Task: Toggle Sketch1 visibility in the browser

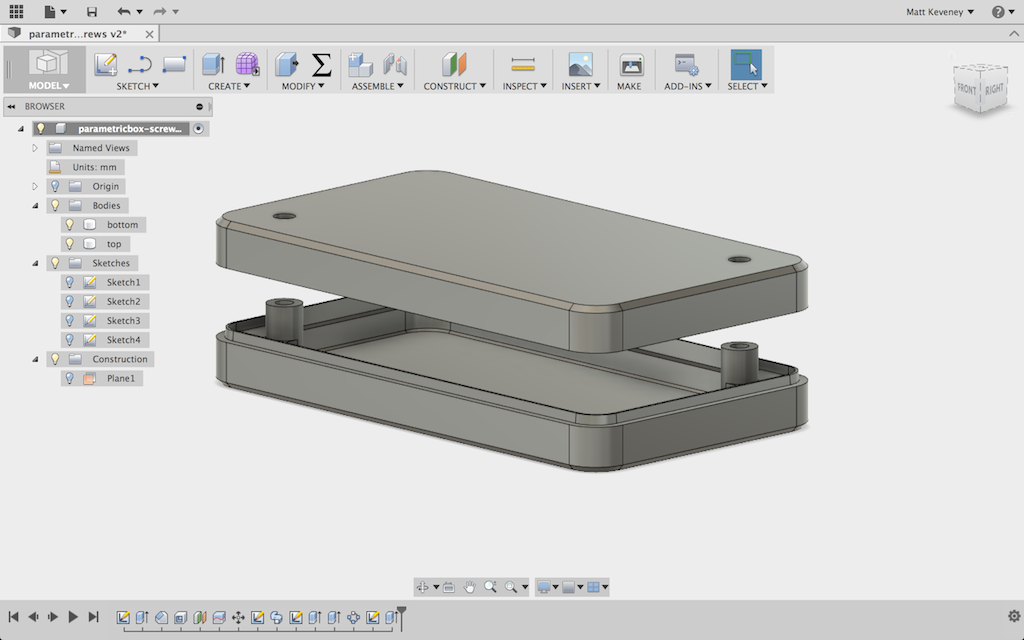Action: click(x=68, y=282)
